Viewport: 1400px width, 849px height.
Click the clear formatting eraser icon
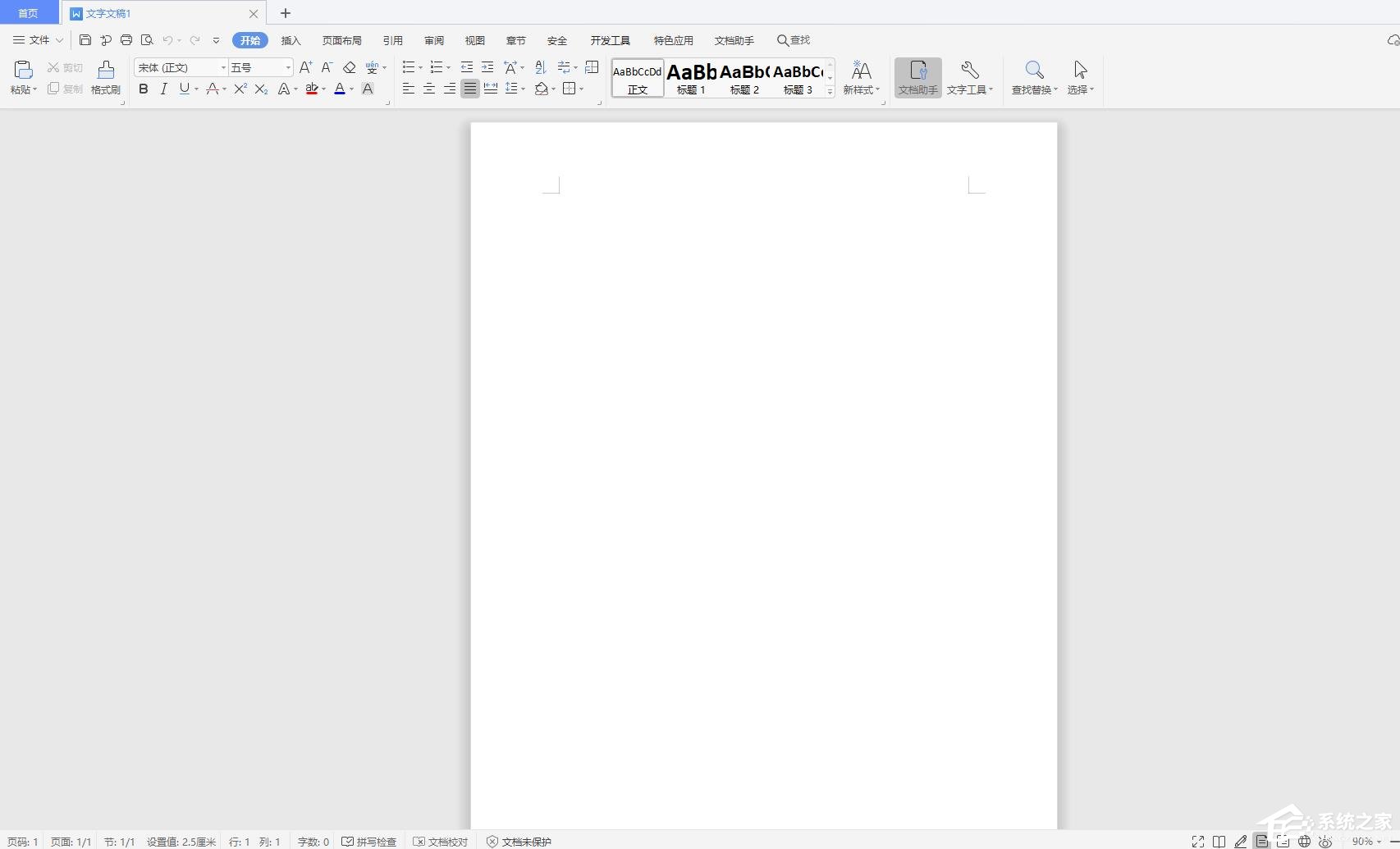click(x=349, y=67)
